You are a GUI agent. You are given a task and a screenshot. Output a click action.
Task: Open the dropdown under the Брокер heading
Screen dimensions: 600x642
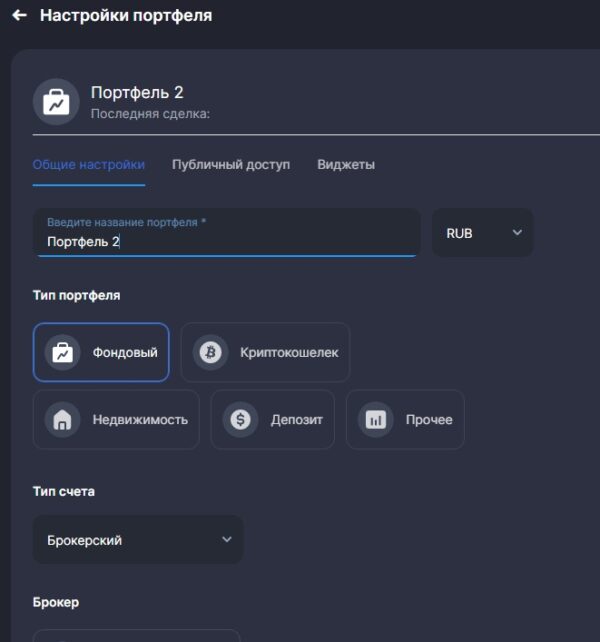[137, 635]
